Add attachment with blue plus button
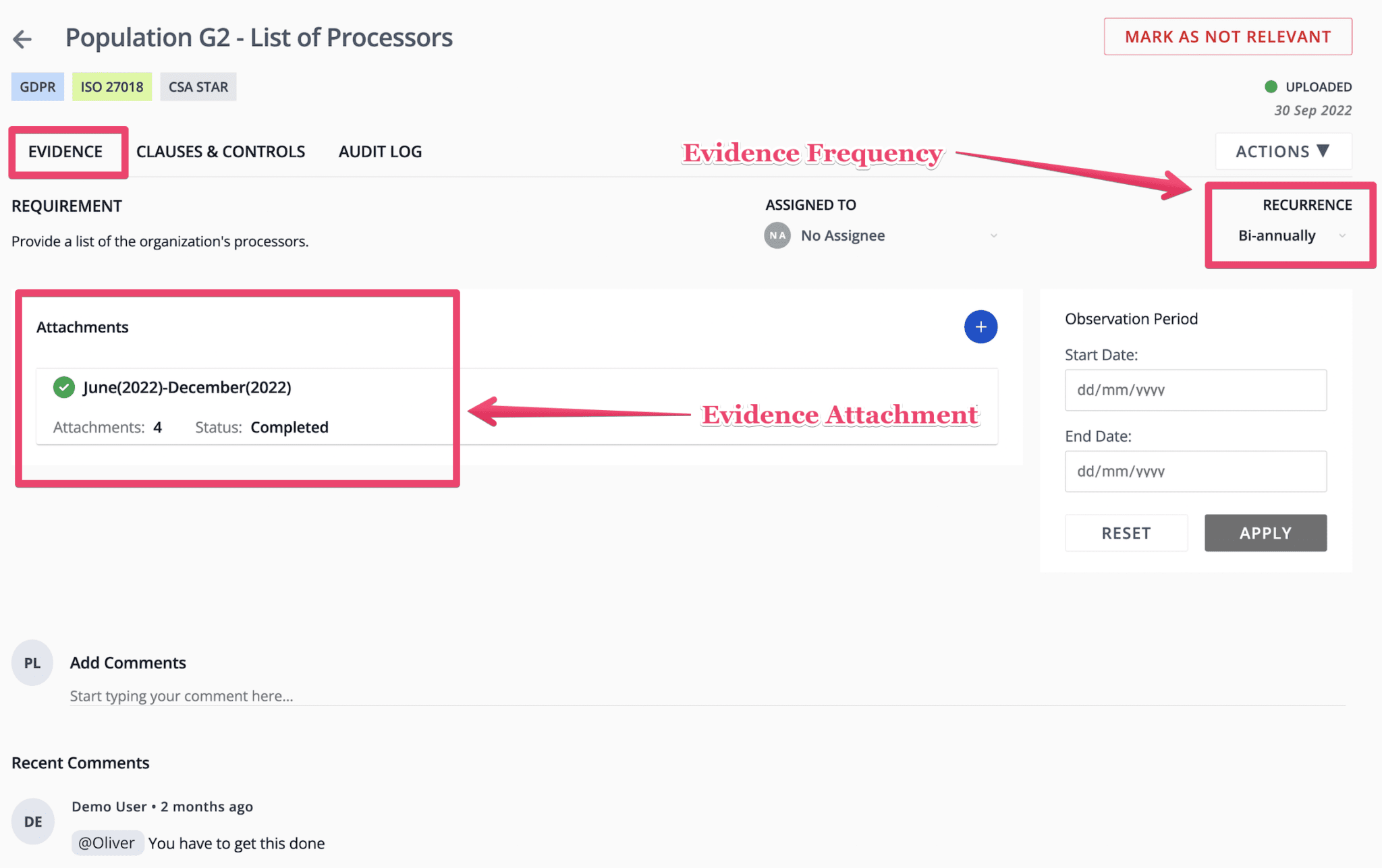The image size is (1382, 868). pyautogui.click(x=980, y=327)
